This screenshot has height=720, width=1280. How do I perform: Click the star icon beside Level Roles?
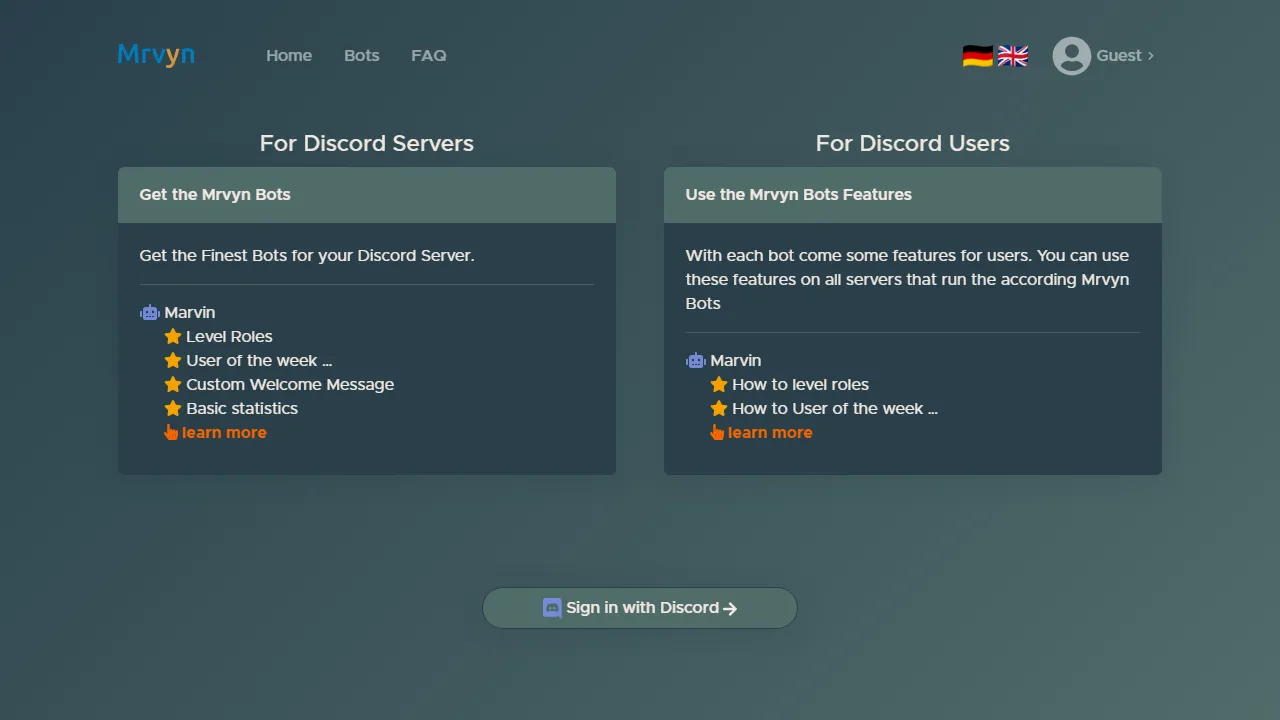[172, 336]
